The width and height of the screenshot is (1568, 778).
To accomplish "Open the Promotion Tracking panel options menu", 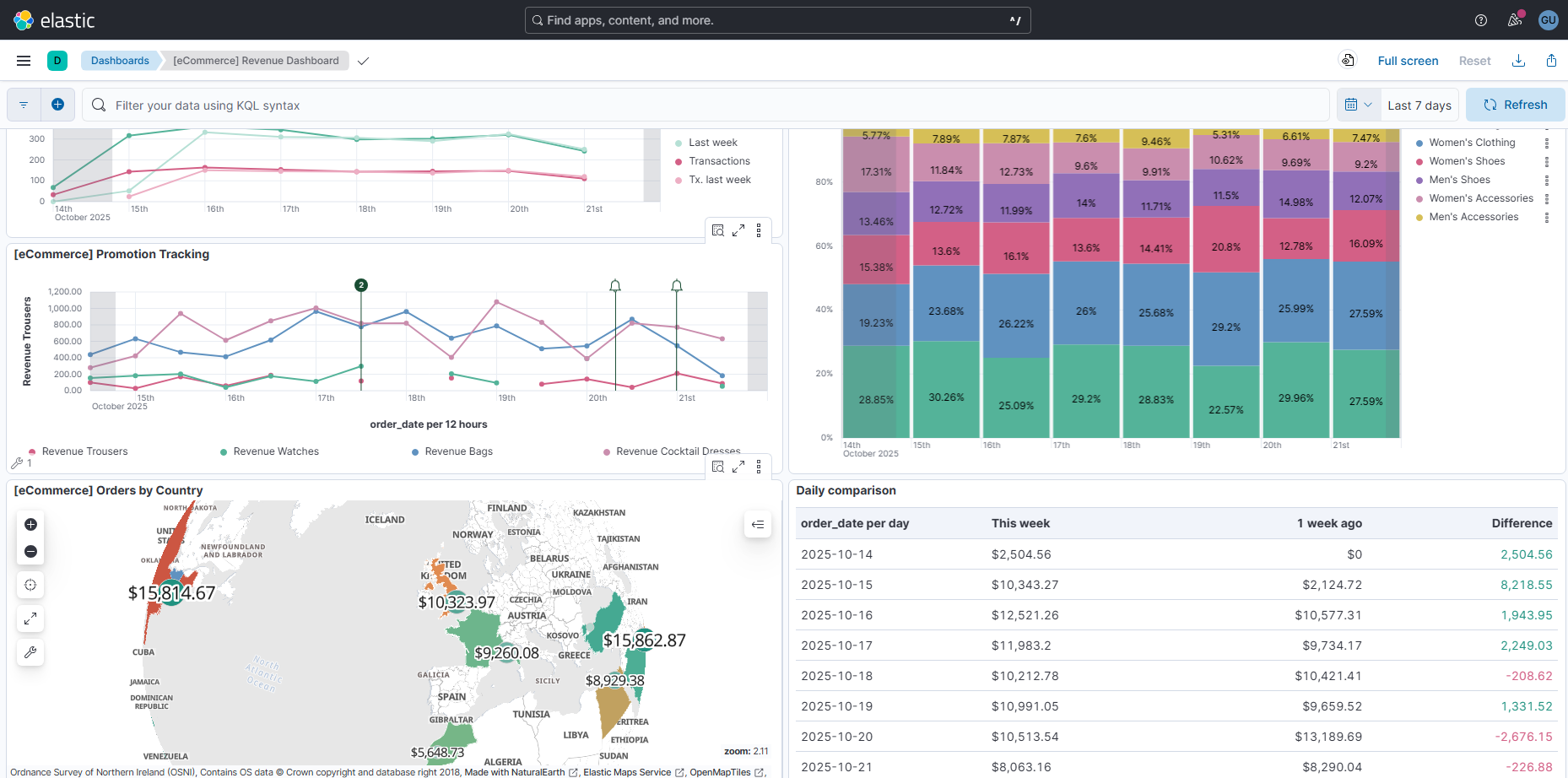I will [759, 229].
